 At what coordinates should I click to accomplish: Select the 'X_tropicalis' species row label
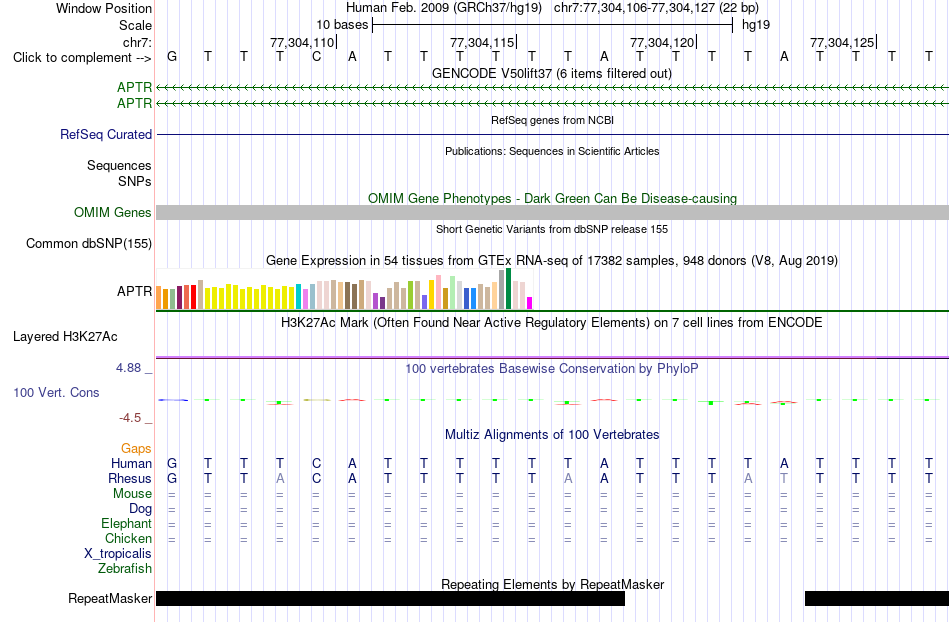coord(118,554)
